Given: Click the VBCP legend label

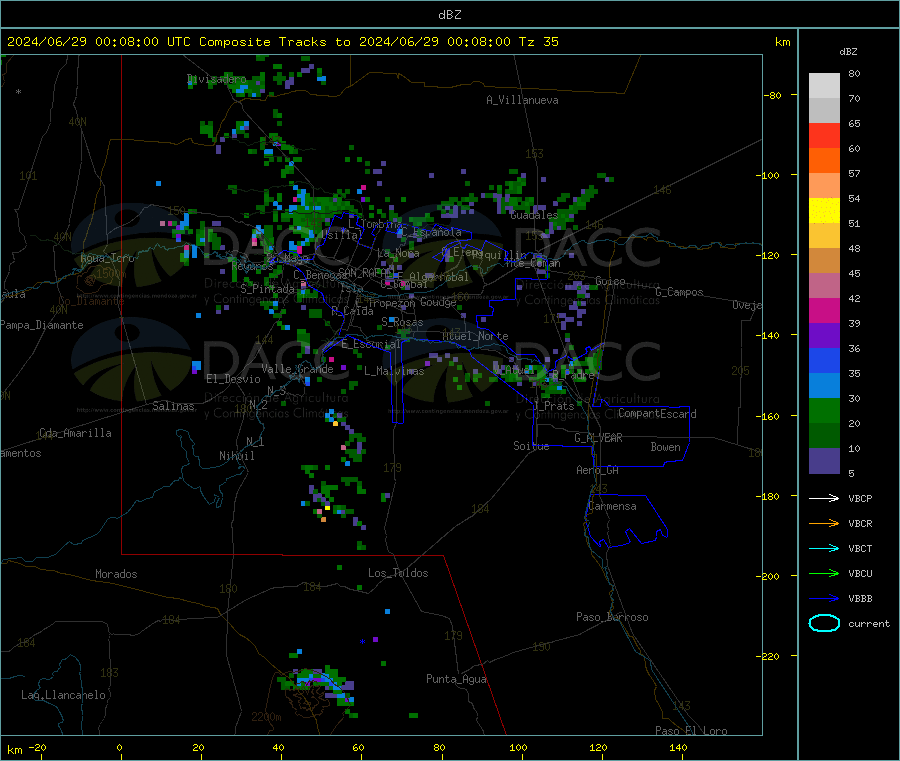Looking at the screenshot, I should pos(860,498).
